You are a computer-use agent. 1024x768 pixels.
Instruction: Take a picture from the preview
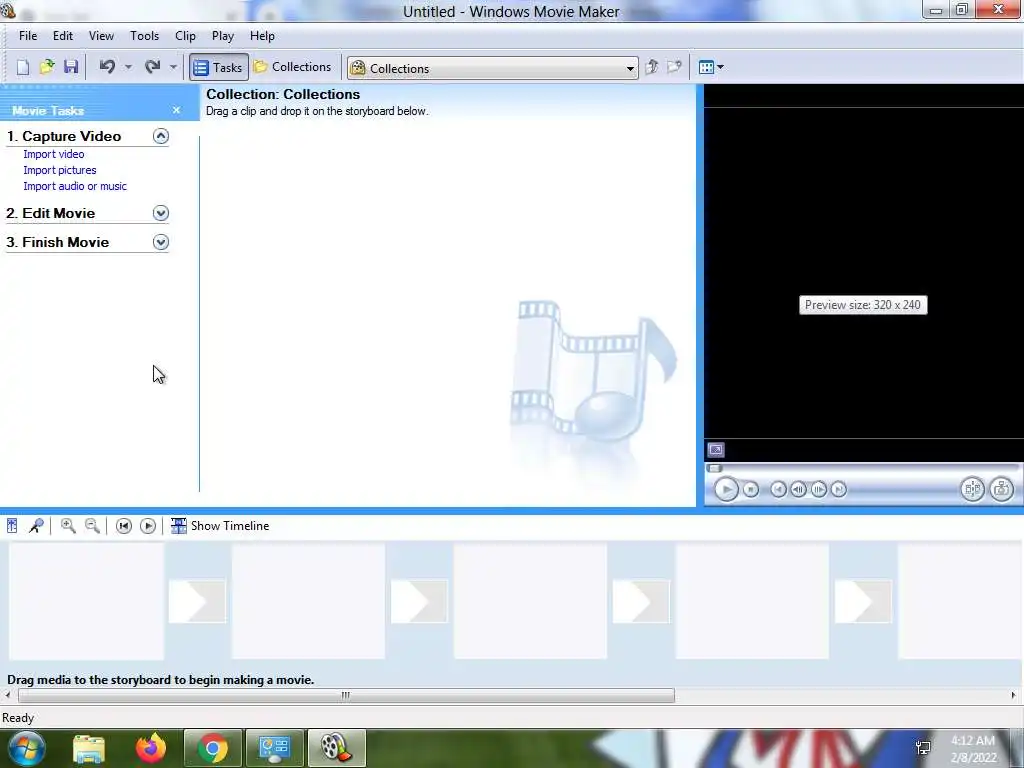click(x=1002, y=489)
